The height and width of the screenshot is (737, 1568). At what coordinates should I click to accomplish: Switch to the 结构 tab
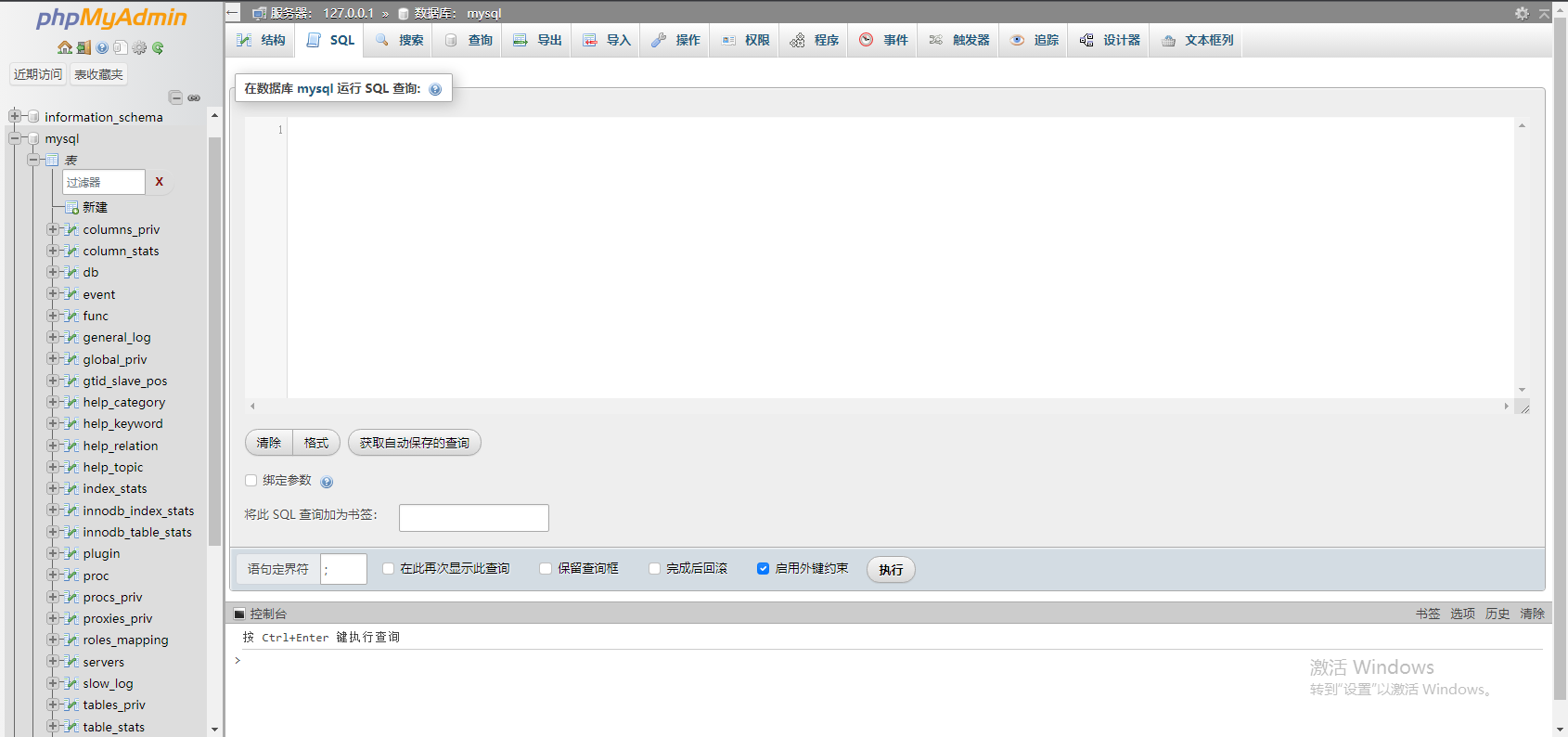261,40
